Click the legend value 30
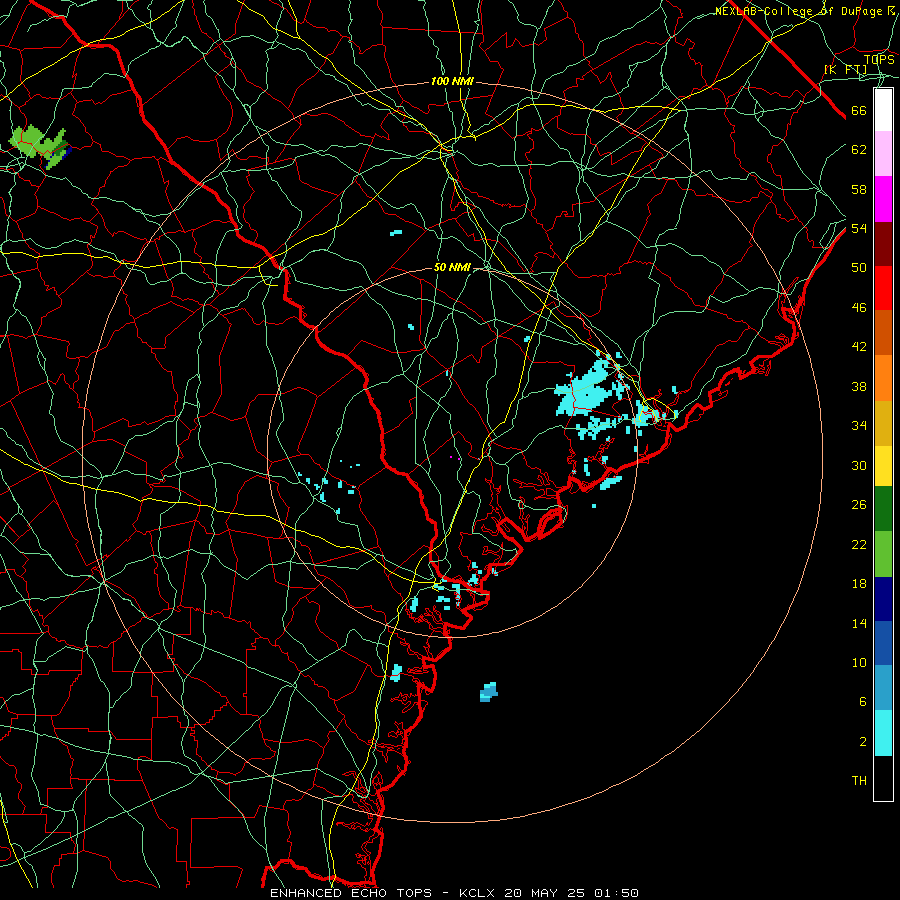This screenshot has width=900, height=900. coord(859,465)
